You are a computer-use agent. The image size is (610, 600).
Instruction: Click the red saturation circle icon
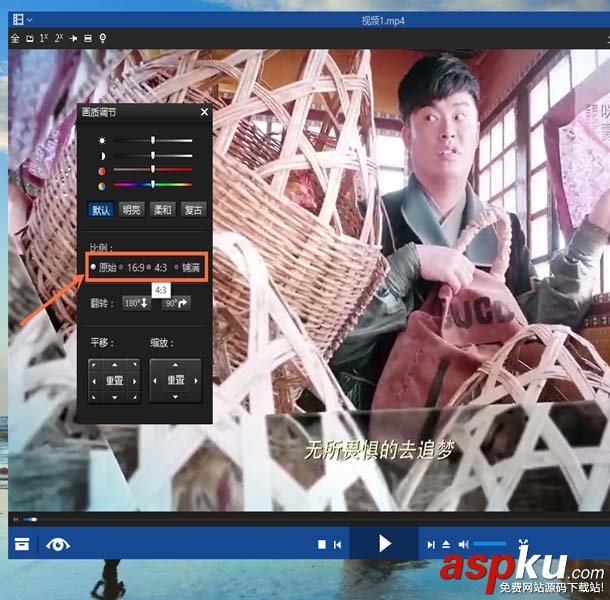pyautogui.click(x=102, y=170)
